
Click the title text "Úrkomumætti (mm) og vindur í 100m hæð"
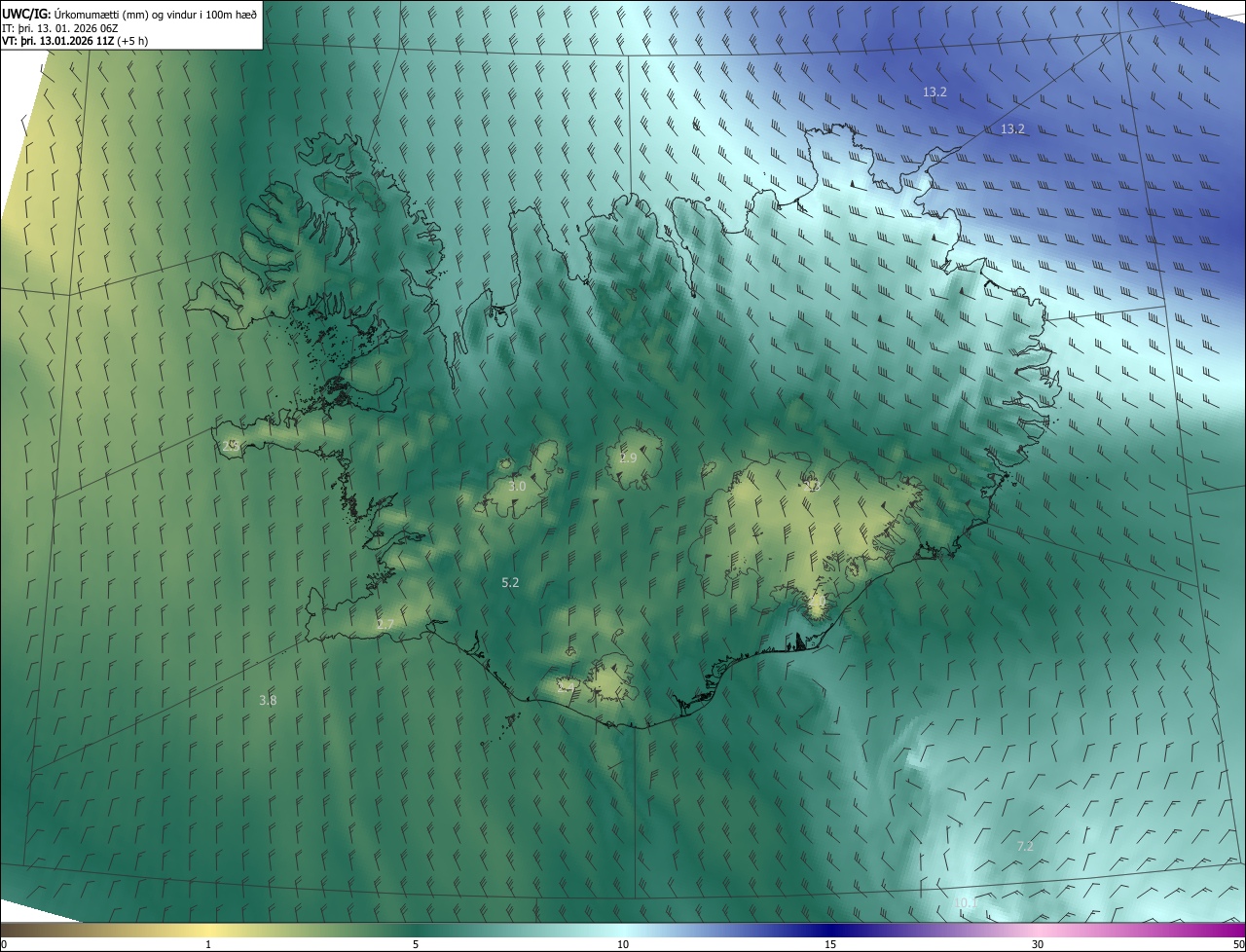[x=156, y=15]
